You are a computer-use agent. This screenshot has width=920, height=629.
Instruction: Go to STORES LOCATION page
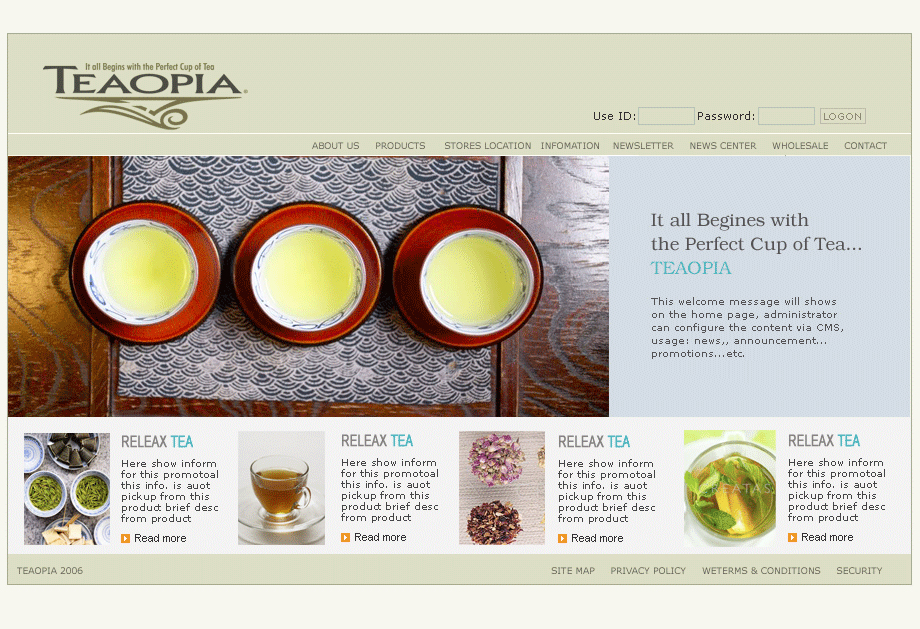tap(488, 146)
